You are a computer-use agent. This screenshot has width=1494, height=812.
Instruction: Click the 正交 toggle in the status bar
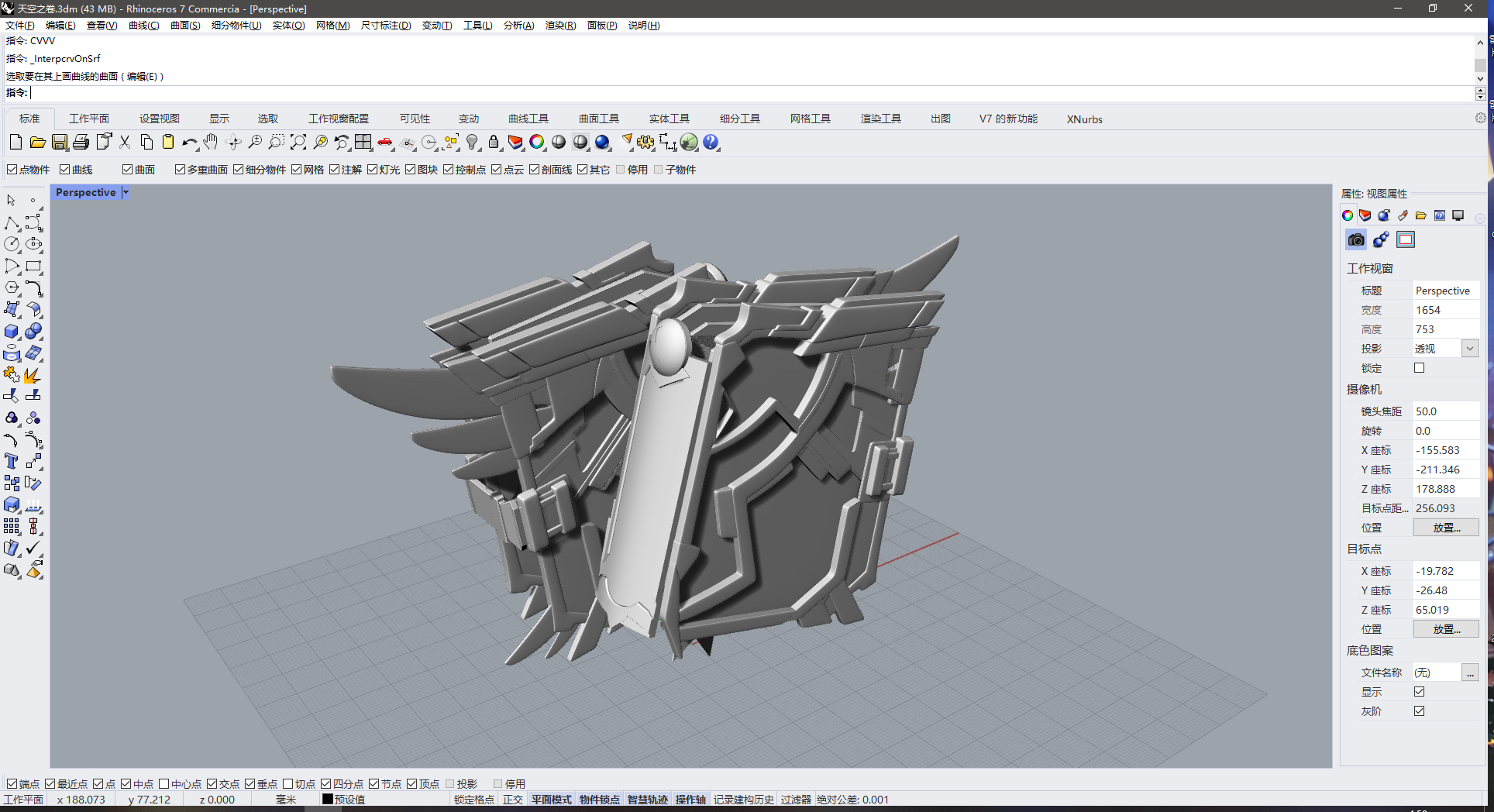click(x=512, y=799)
